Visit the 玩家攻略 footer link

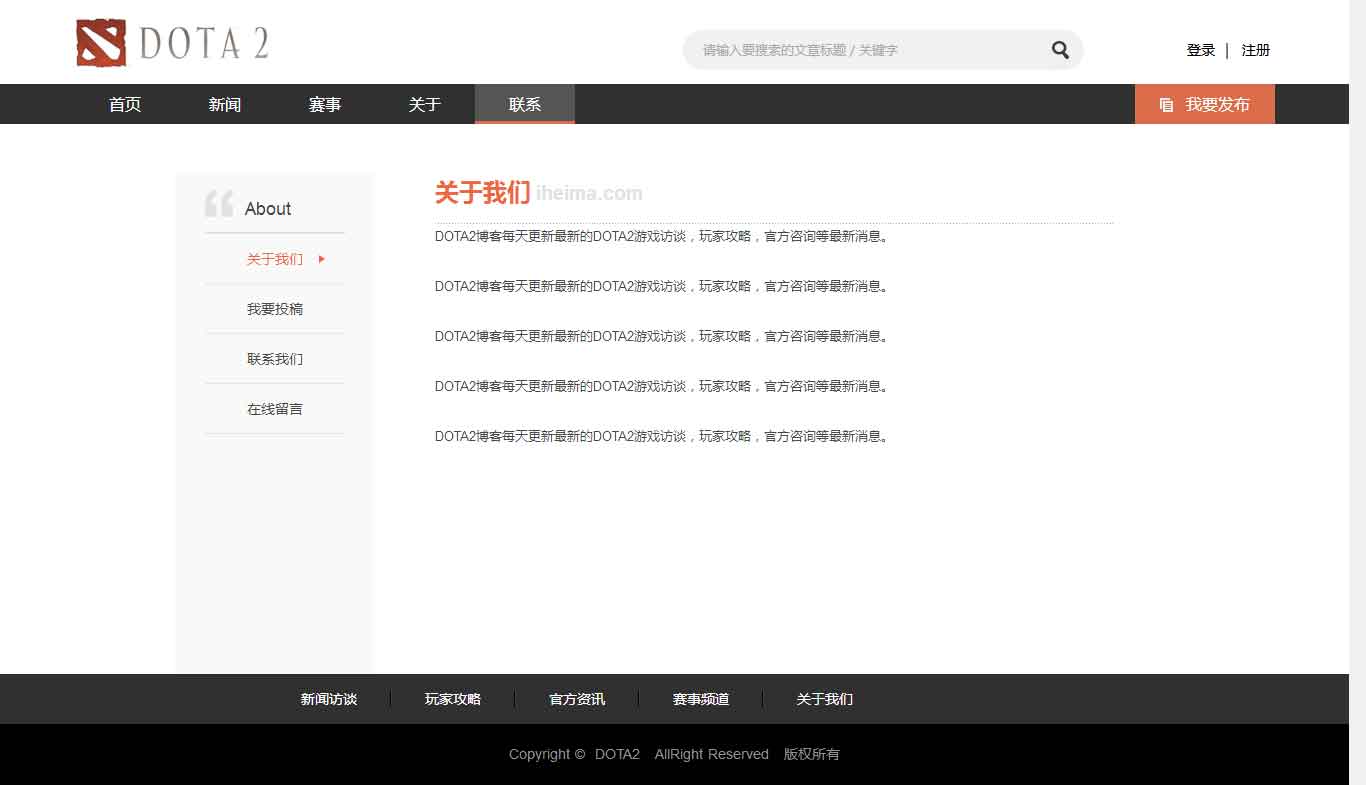coord(453,699)
